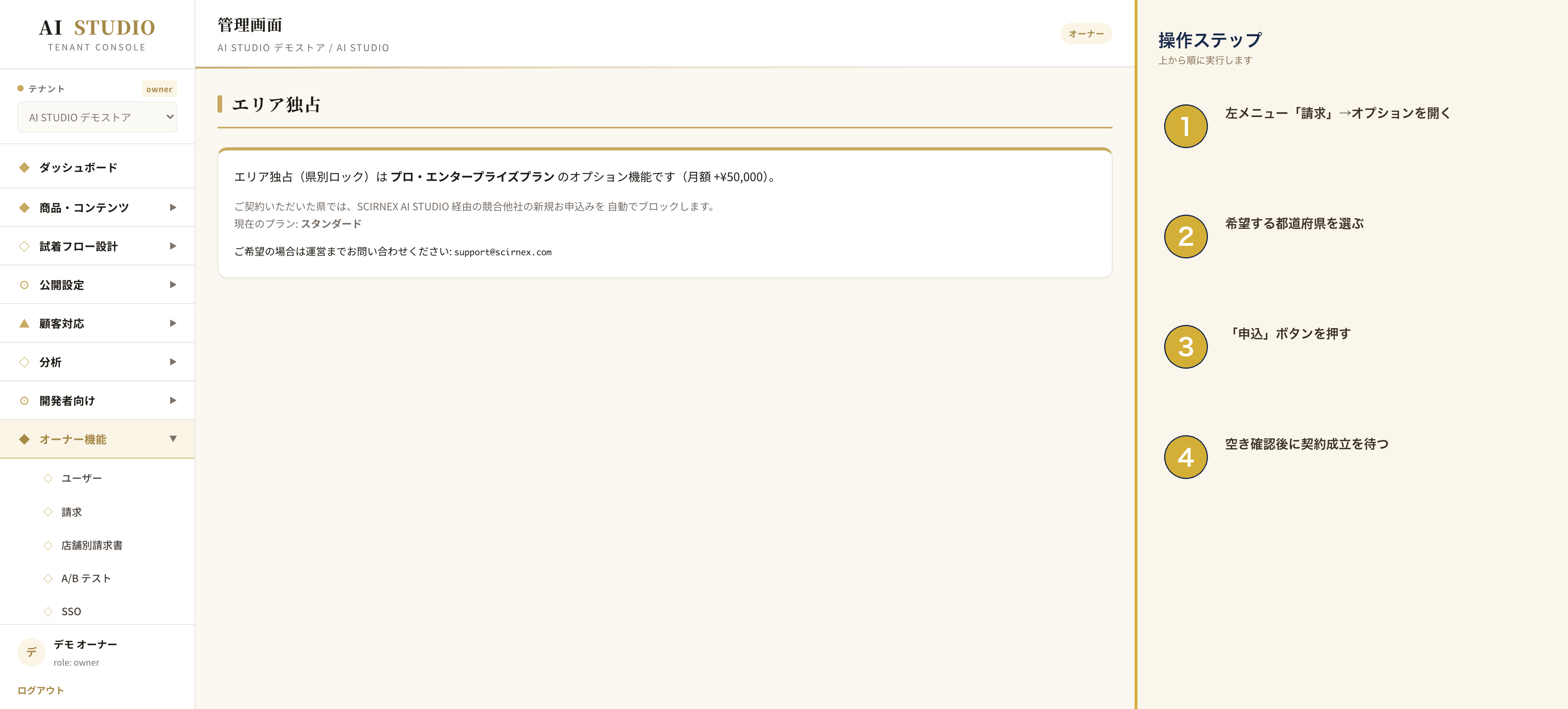Click the owner badge beside テナント
Image resolution: width=1568 pixels, height=709 pixels.
pyautogui.click(x=159, y=89)
